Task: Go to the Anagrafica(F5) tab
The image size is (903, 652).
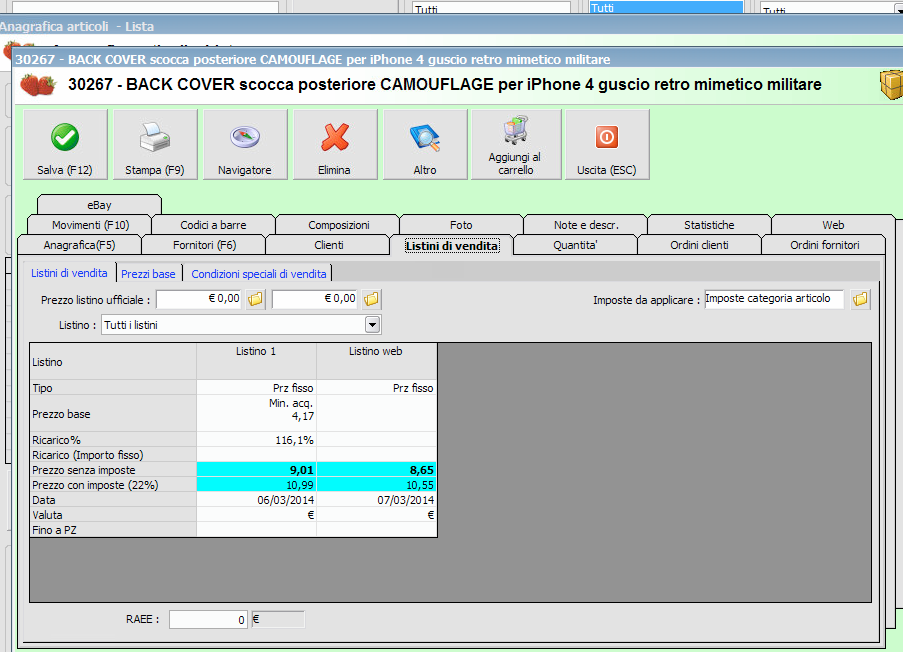Action: [79, 245]
